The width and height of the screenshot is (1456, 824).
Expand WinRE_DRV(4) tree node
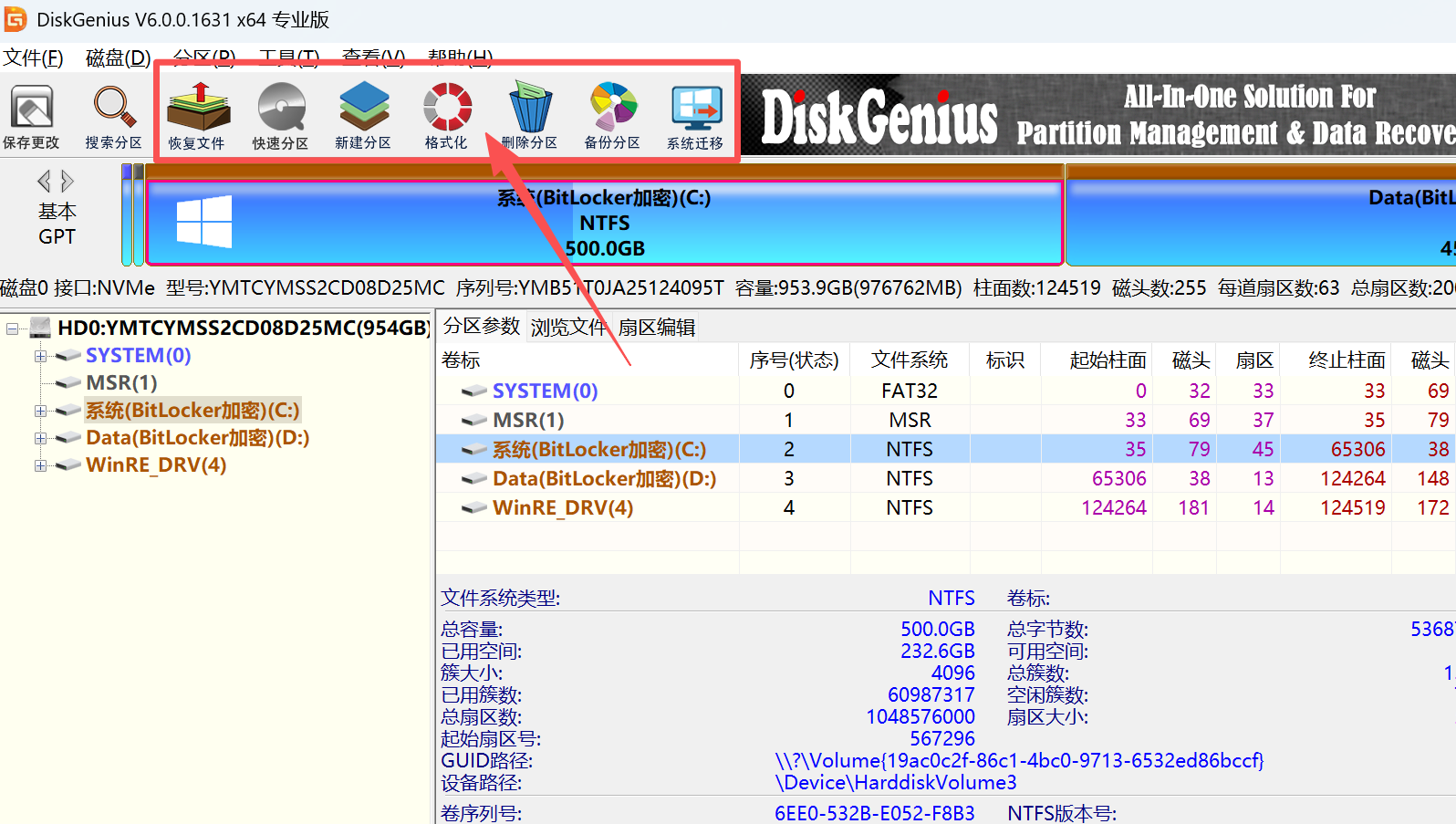pos(40,465)
